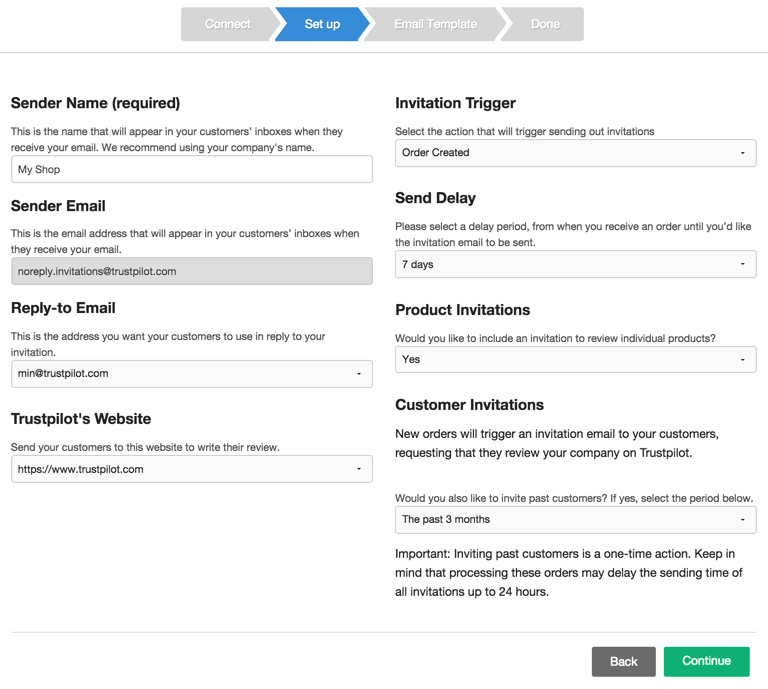
Task: Click the caret beside min@trustpilot.com
Action: 359,374
